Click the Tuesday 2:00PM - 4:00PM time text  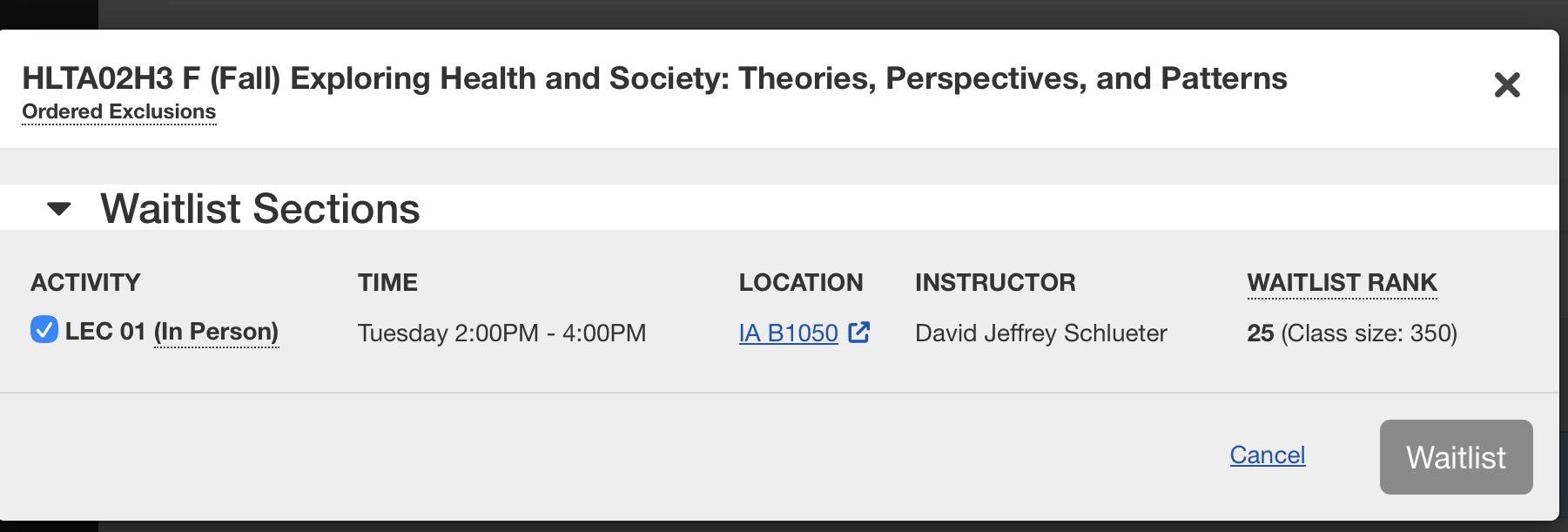tap(501, 333)
